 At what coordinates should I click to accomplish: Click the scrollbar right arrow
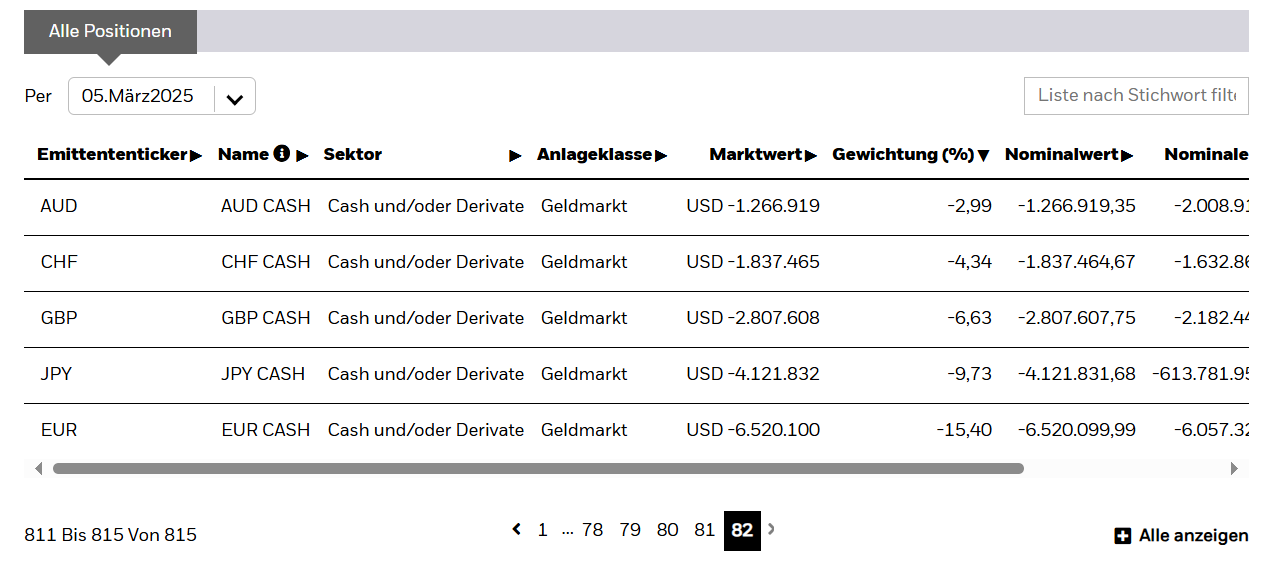point(1234,468)
